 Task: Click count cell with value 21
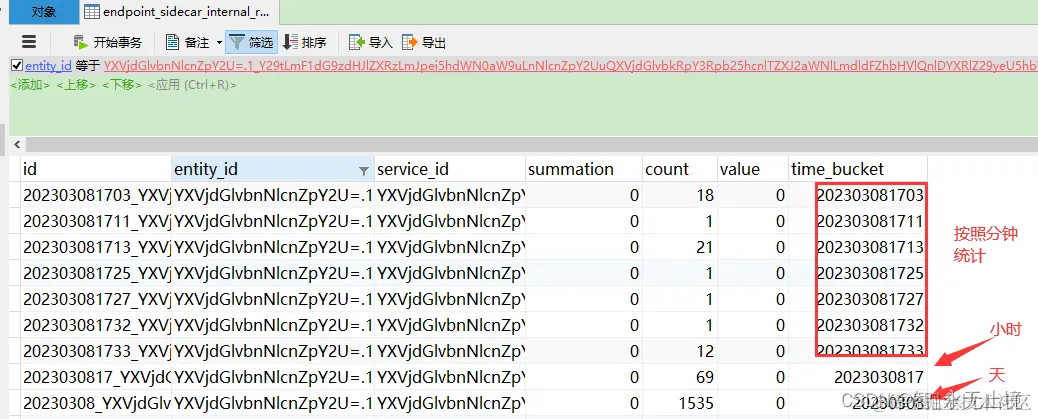click(680, 248)
